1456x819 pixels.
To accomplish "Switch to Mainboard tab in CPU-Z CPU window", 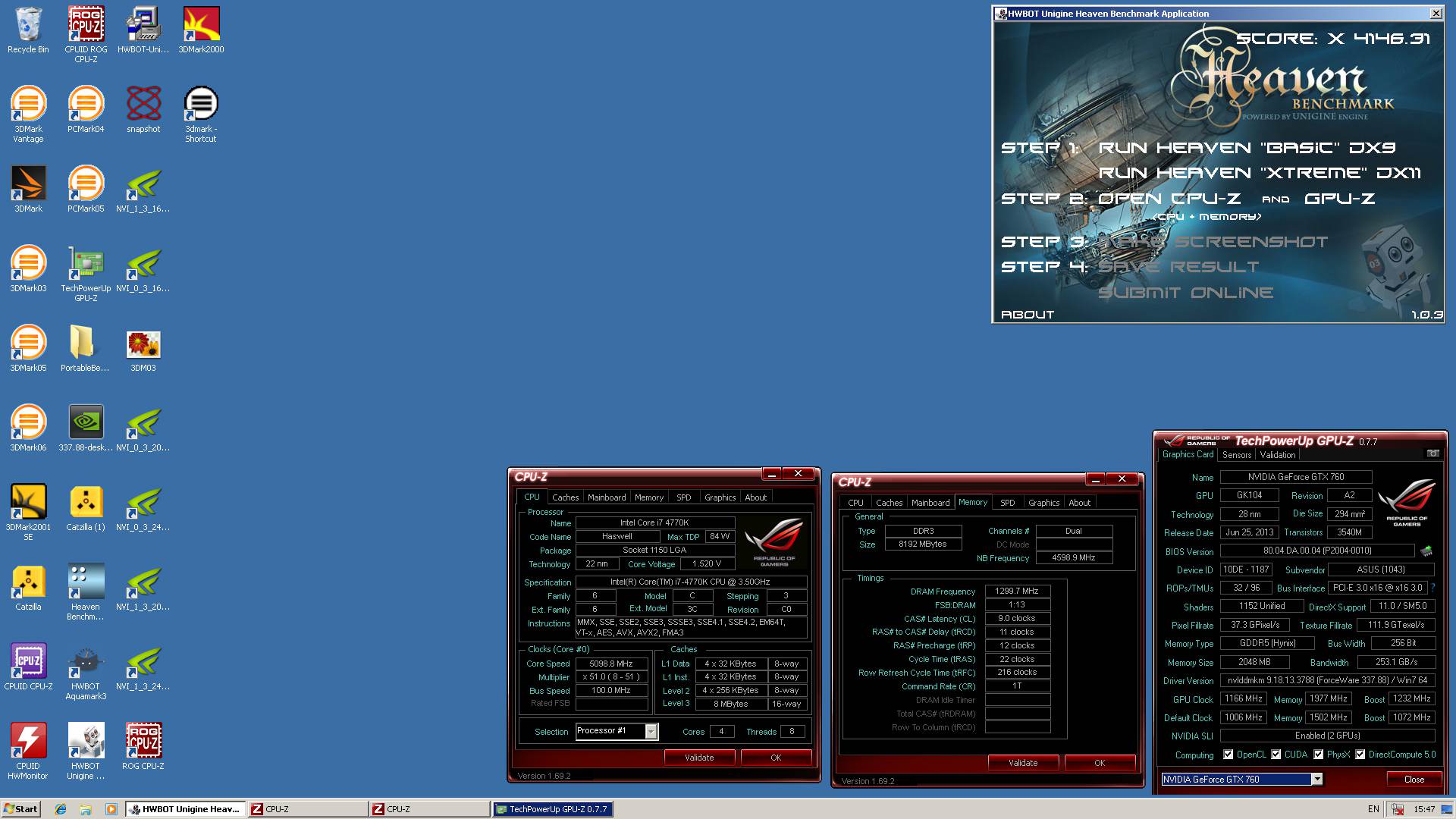I will pos(607,497).
